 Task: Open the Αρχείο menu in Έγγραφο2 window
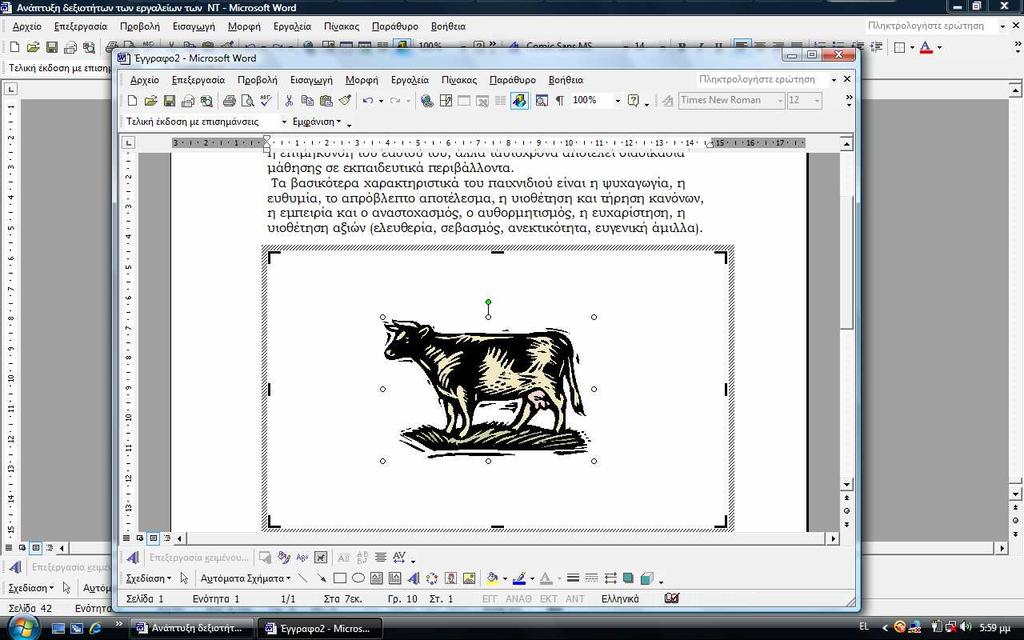[x=144, y=80]
